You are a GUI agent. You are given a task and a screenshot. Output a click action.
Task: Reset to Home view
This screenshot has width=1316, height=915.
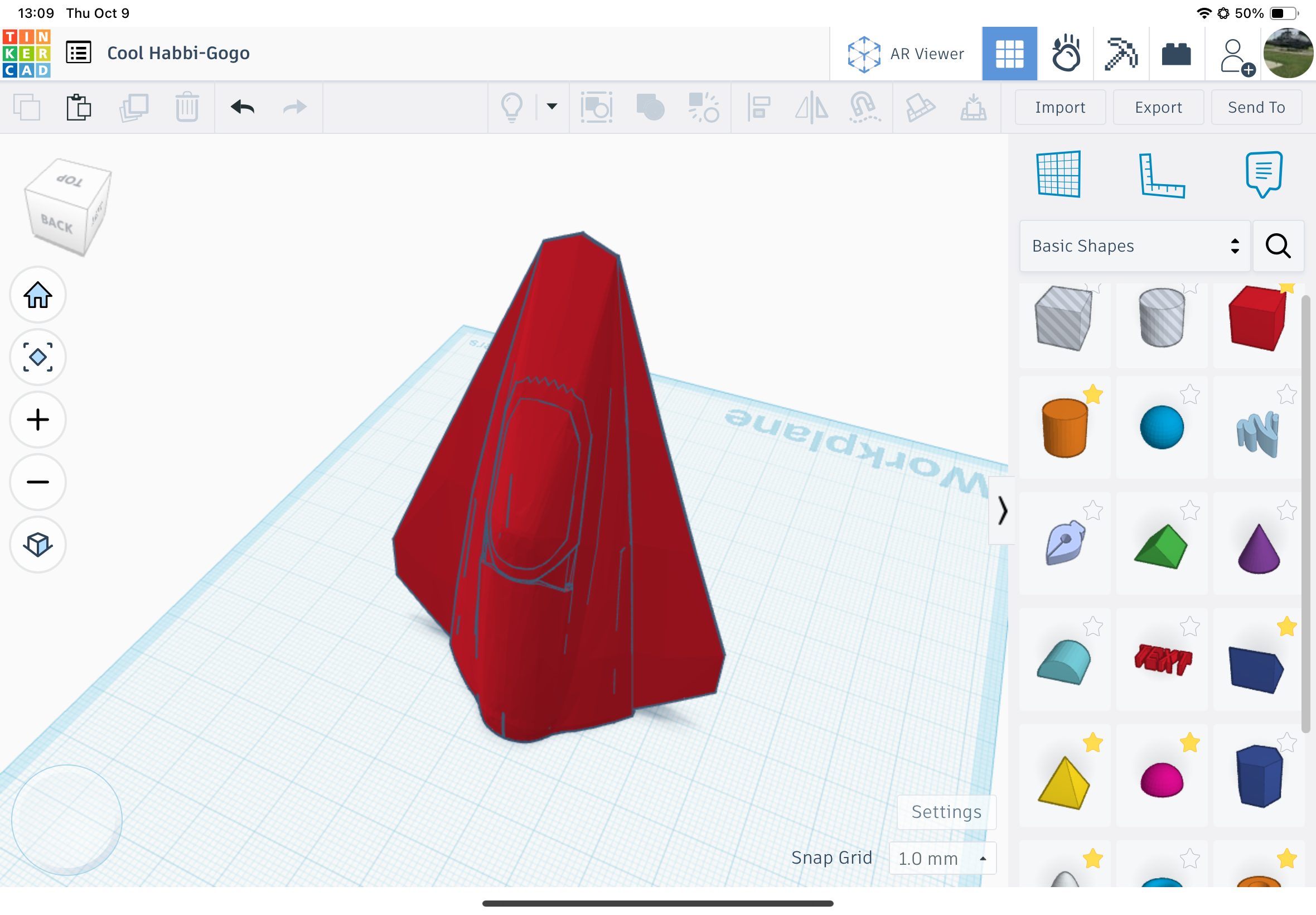pyautogui.click(x=38, y=295)
